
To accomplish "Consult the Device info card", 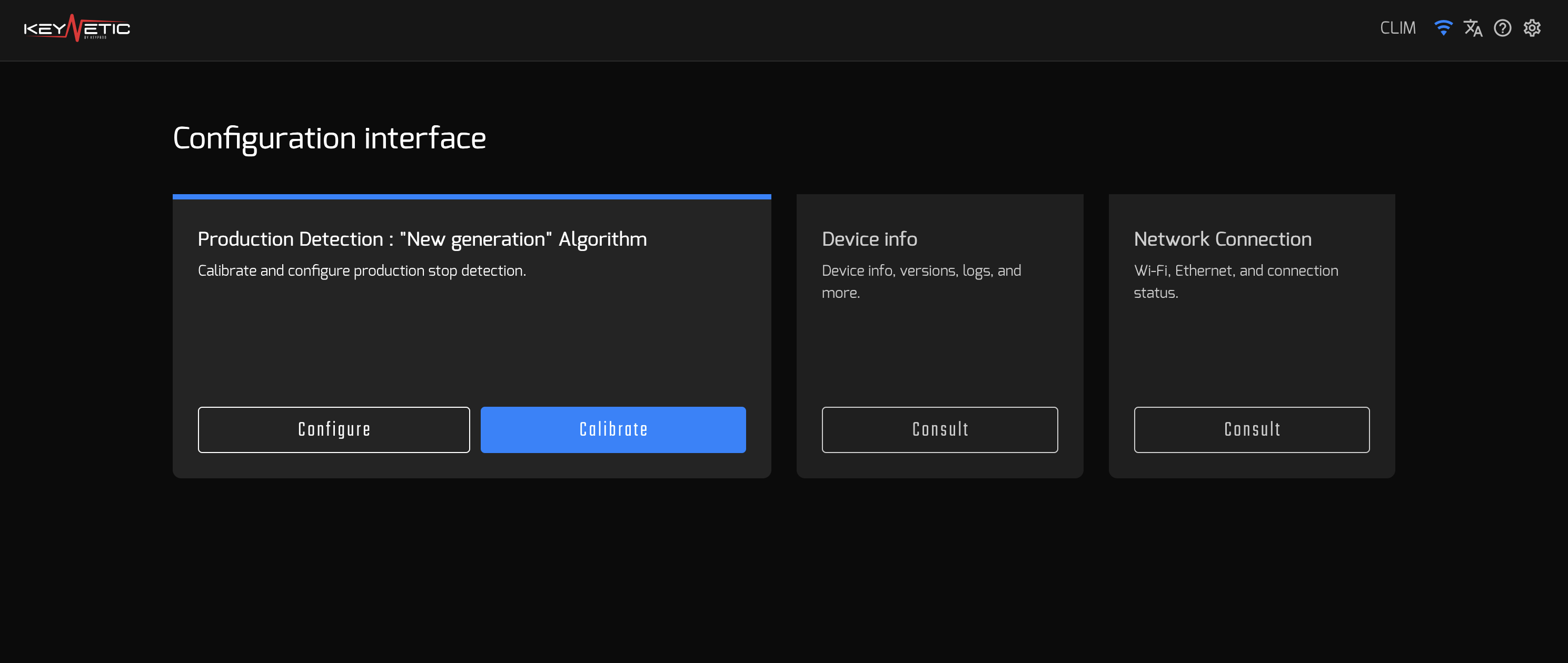I will (x=940, y=429).
